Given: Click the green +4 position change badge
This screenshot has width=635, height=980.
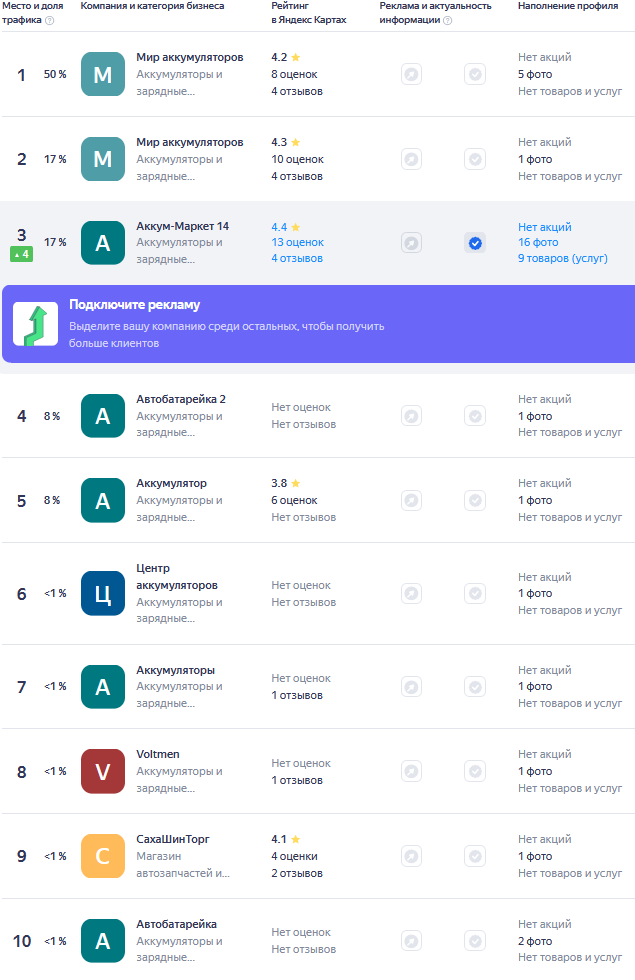Looking at the screenshot, I should pyautogui.click(x=21, y=254).
